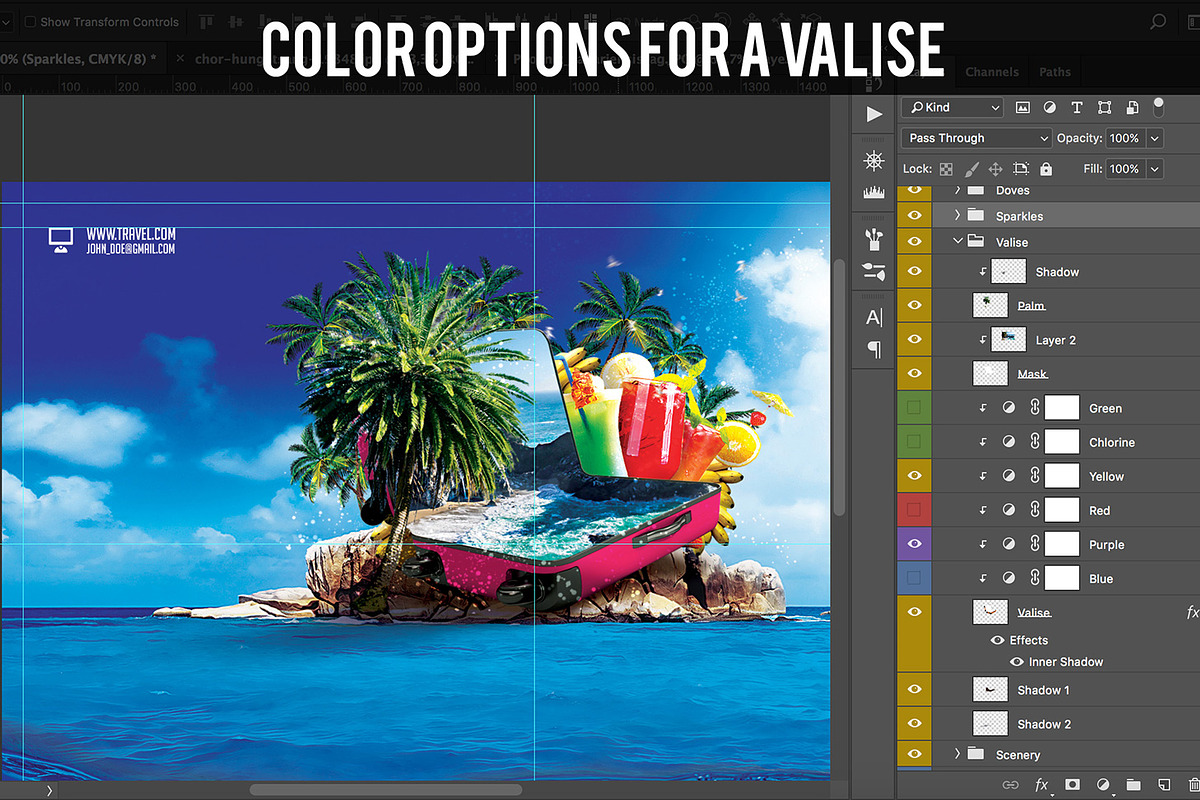Hide the Purple adjustment layer
Viewport: 1200px width, 800px height.
(x=914, y=544)
